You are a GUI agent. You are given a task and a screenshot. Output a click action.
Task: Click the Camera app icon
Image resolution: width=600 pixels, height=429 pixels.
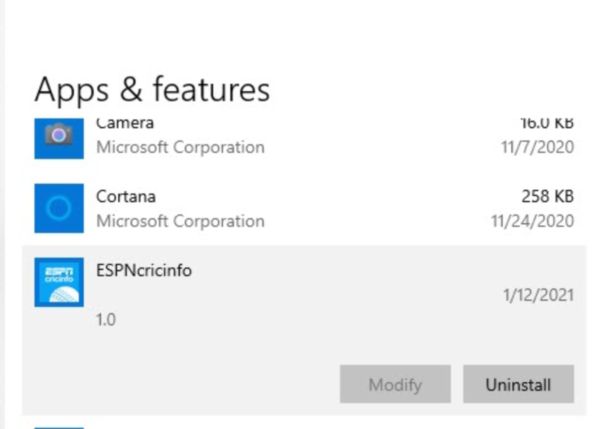point(59,137)
